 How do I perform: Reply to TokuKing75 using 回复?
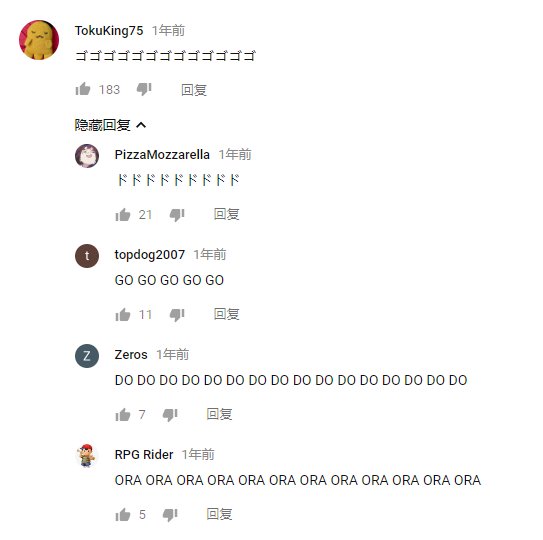(x=194, y=90)
